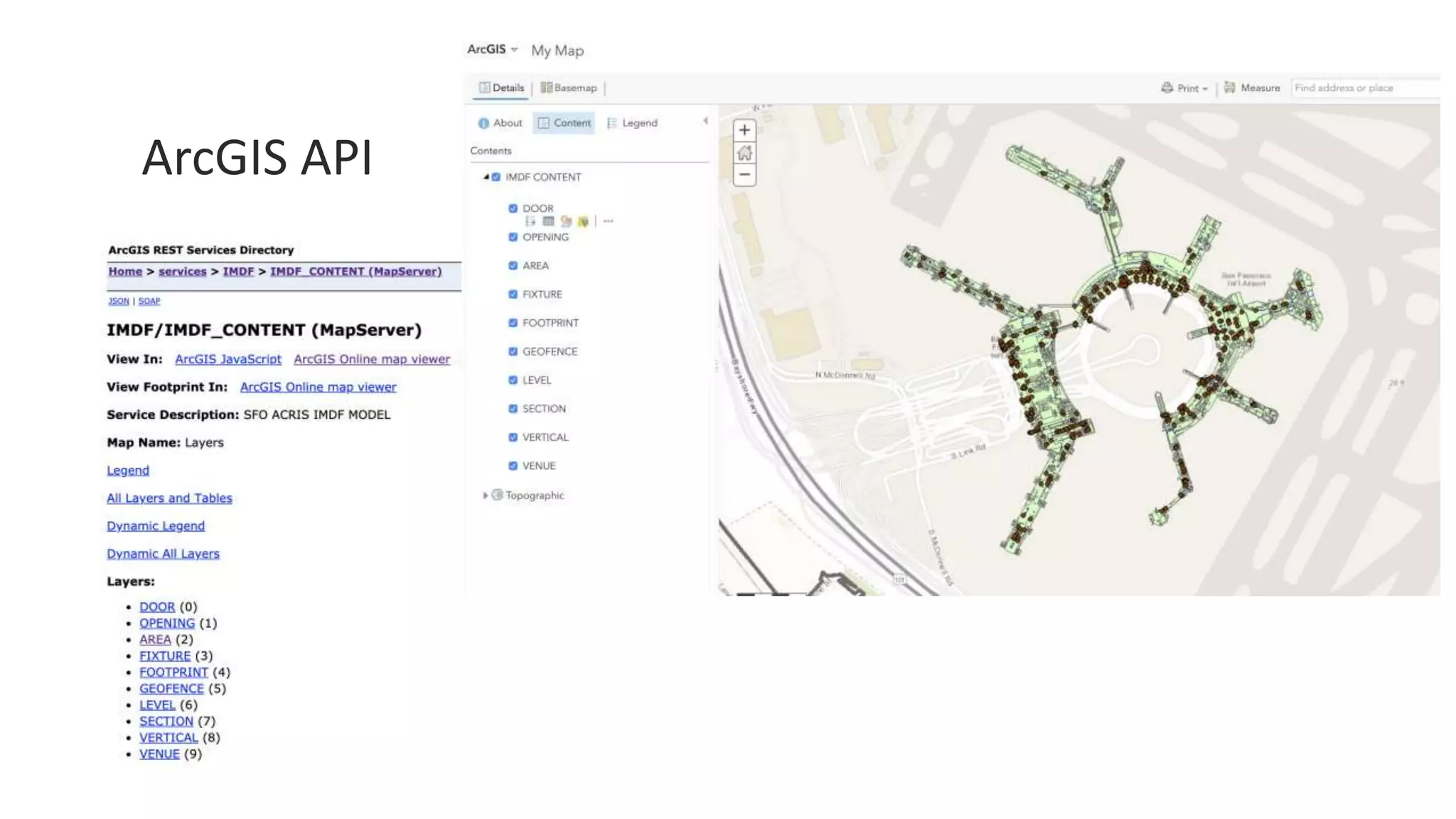Open the Basemap gallery
The height and width of the screenshot is (819, 1456).
coord(568,88)
